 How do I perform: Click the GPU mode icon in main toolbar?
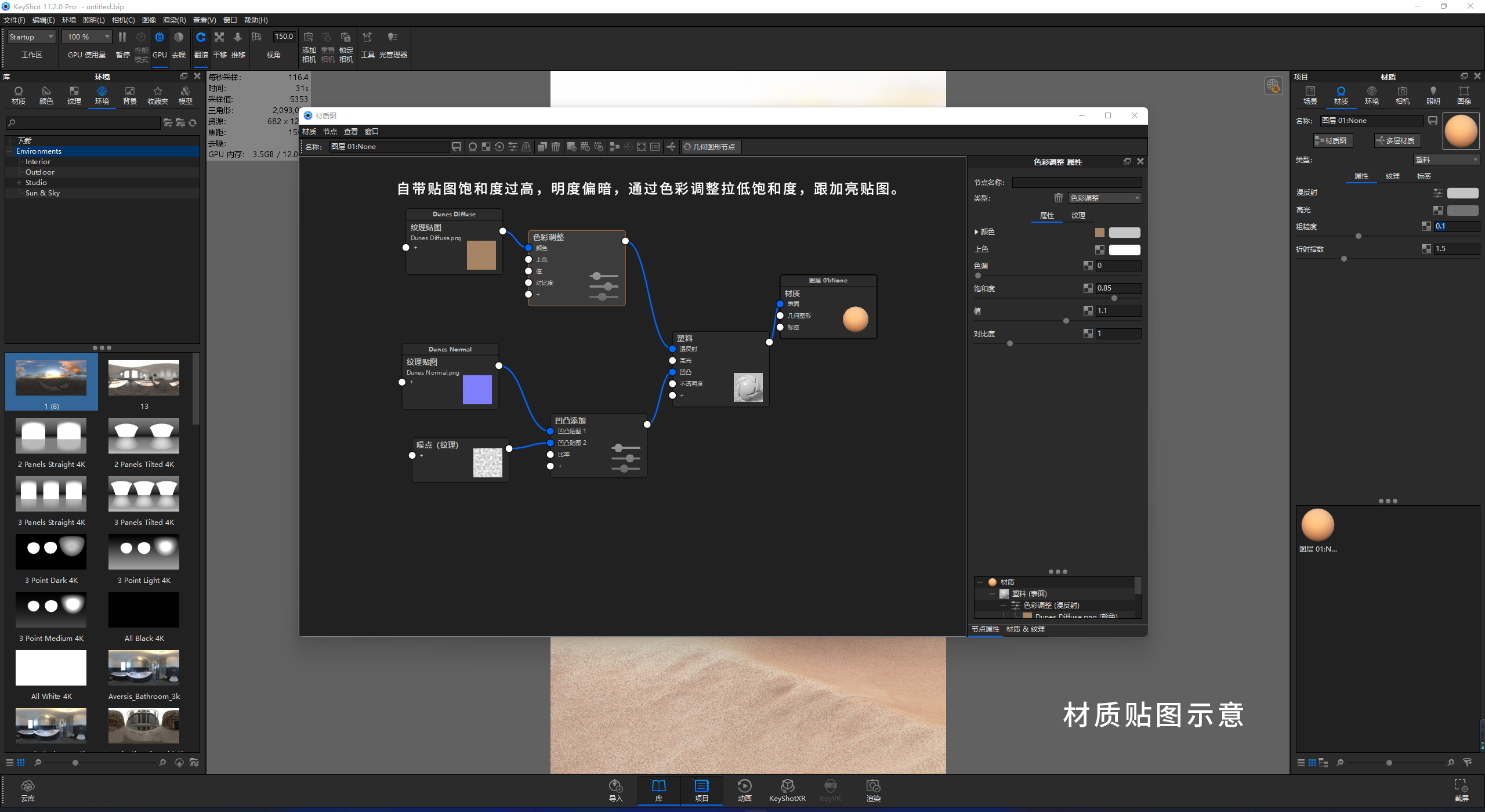(160, 38)
